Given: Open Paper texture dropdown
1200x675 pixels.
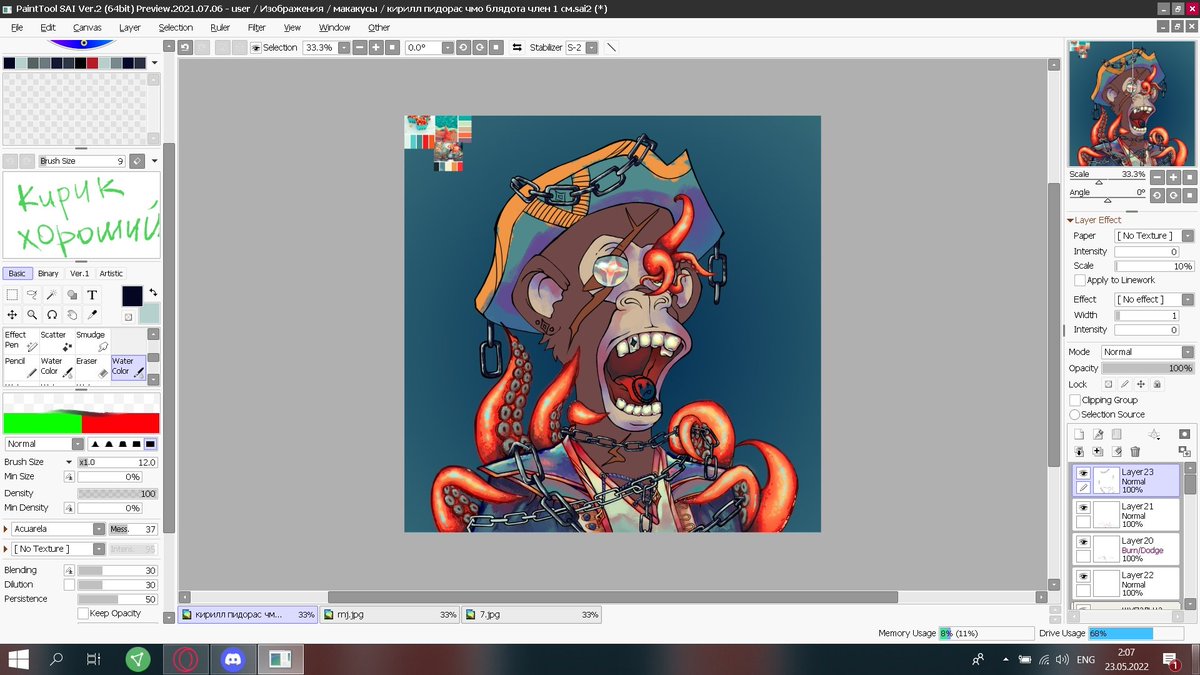Looking at the screenshot, I should tap(1187, 236).
